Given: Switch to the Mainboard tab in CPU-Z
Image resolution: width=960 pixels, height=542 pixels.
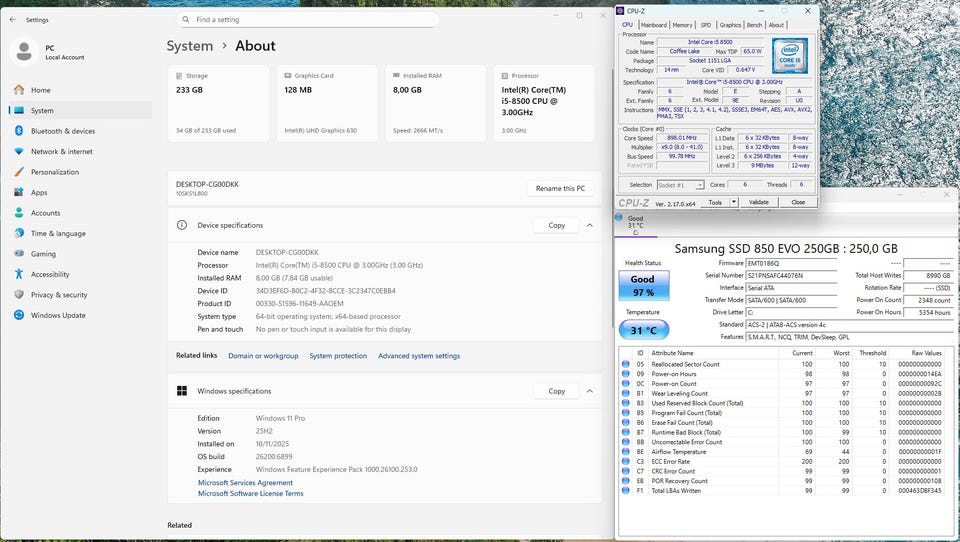Looking at the screenshot, I should click(x=653, y=25).
